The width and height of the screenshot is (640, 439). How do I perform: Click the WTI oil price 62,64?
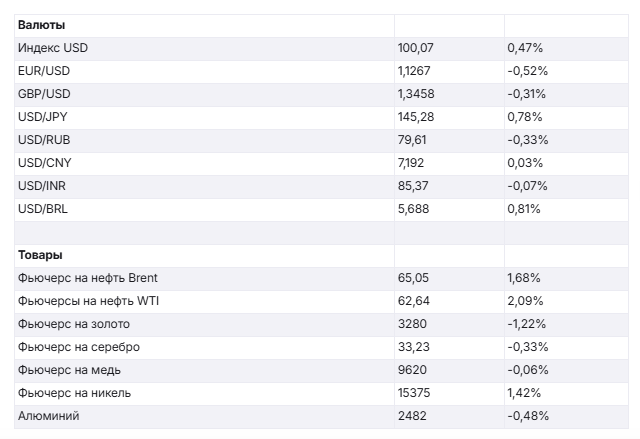point(413,301)
